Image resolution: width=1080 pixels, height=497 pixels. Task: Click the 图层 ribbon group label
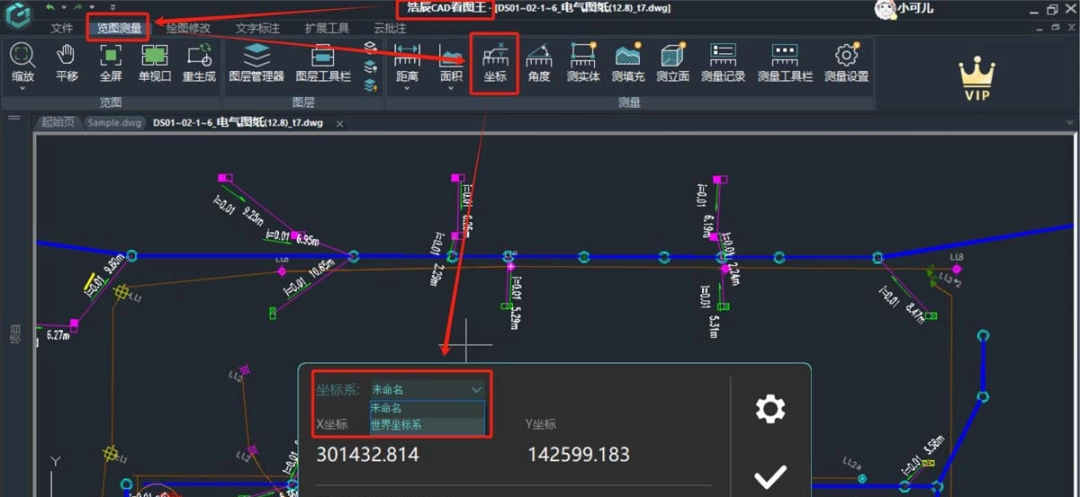[x=303, y=103]
